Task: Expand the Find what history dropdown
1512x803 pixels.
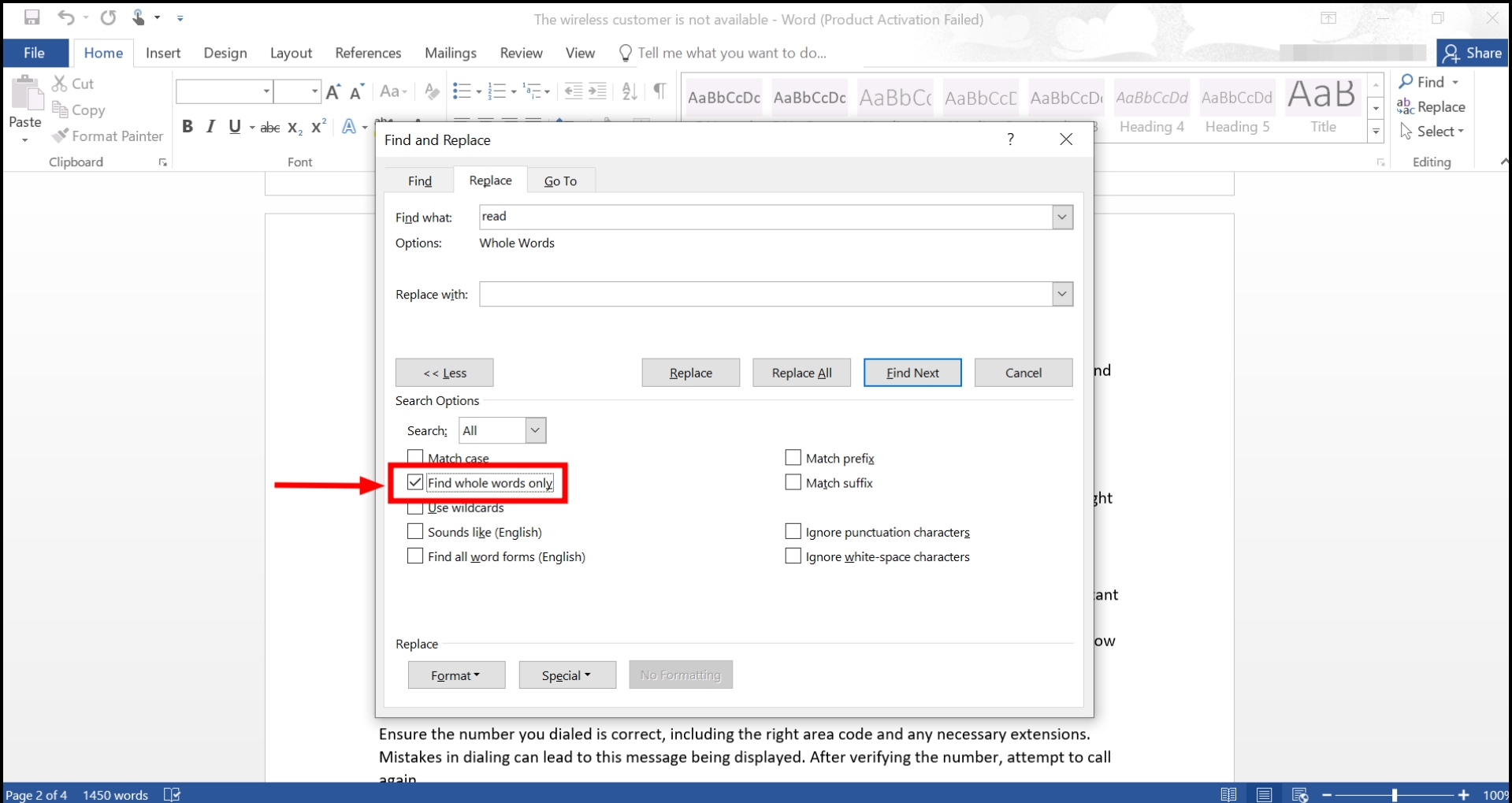Action: pos(1062,217)
